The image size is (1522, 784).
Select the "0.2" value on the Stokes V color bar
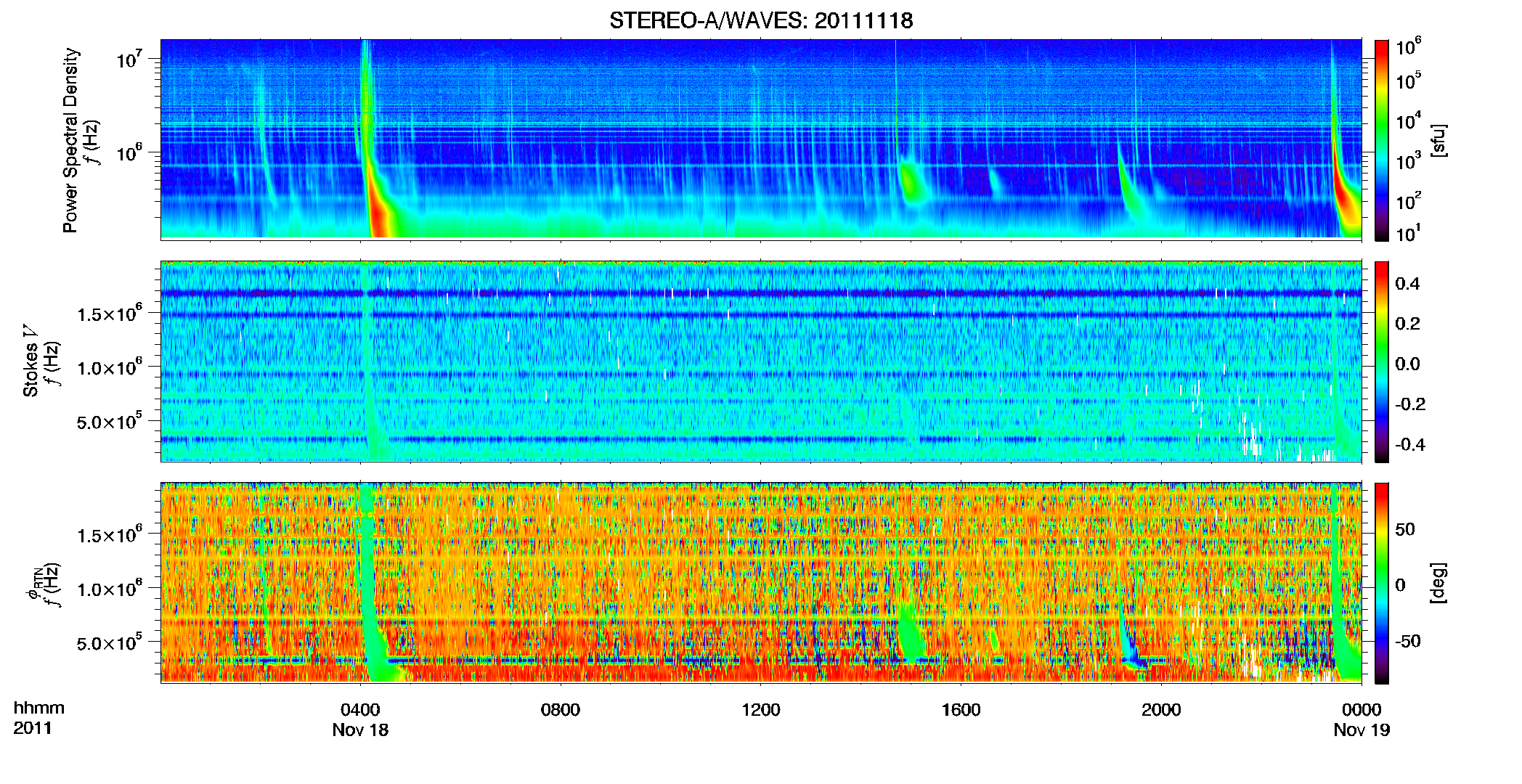[1407, 324]
